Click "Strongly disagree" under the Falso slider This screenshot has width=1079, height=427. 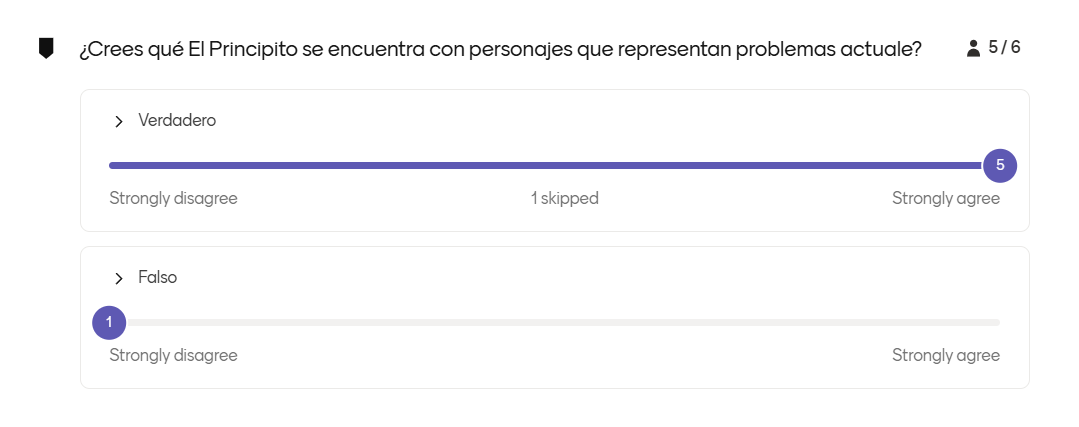(x=173, y=355)
